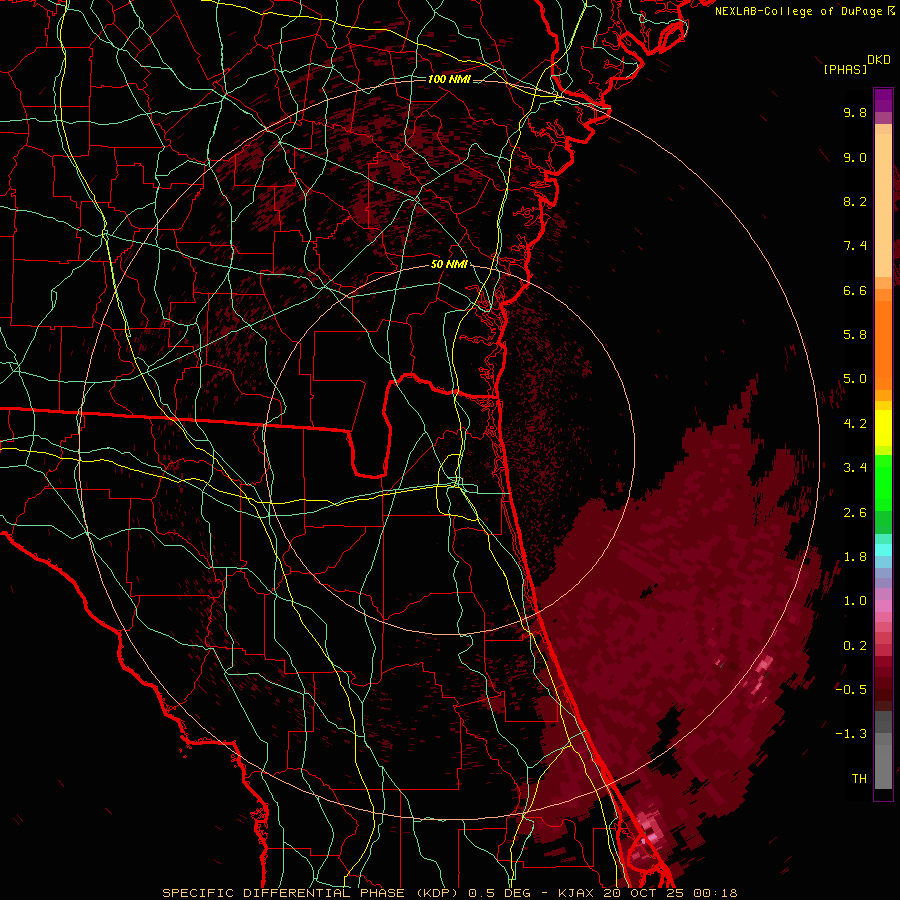Screen dimensions: 900x900
Task: Select the "6.6" color scale value
Action: tap(855, 290)
